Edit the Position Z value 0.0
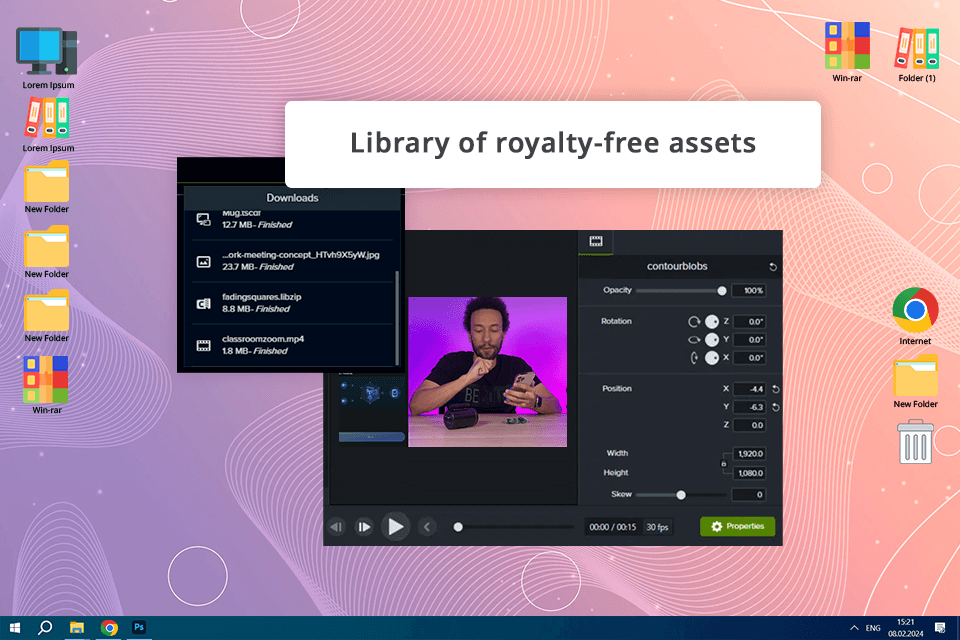The width and height of the screenshot is (960, 640). pos(749,425)
